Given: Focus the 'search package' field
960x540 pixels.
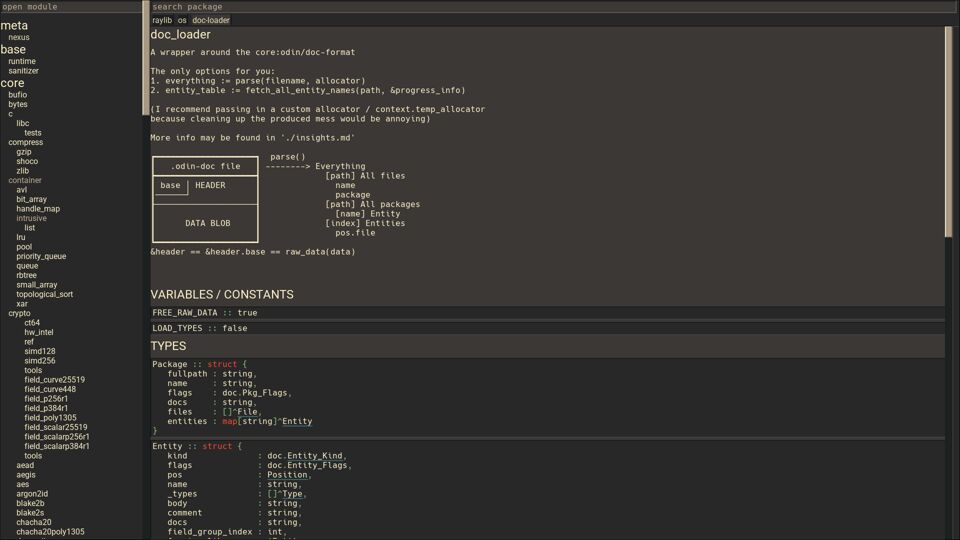Looking at the screenshot, I should [x=550, y=7].
